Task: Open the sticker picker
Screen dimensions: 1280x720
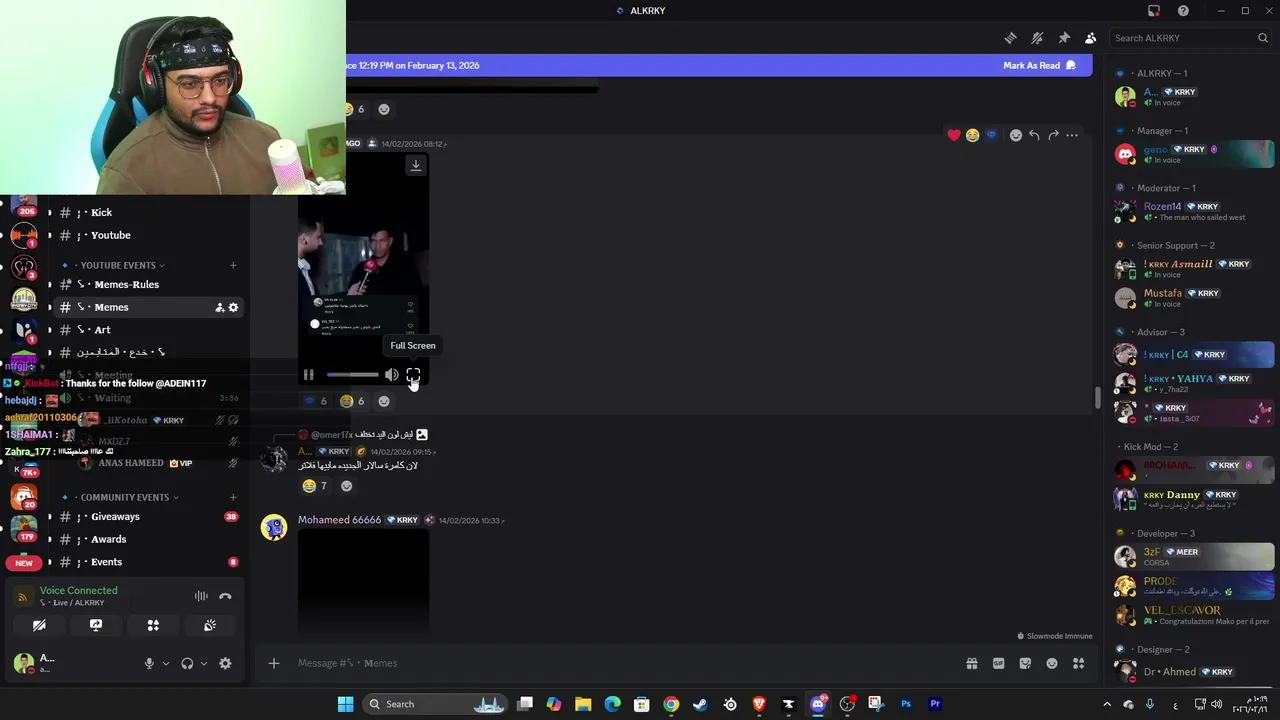Action: click(x=1025, y=663)
